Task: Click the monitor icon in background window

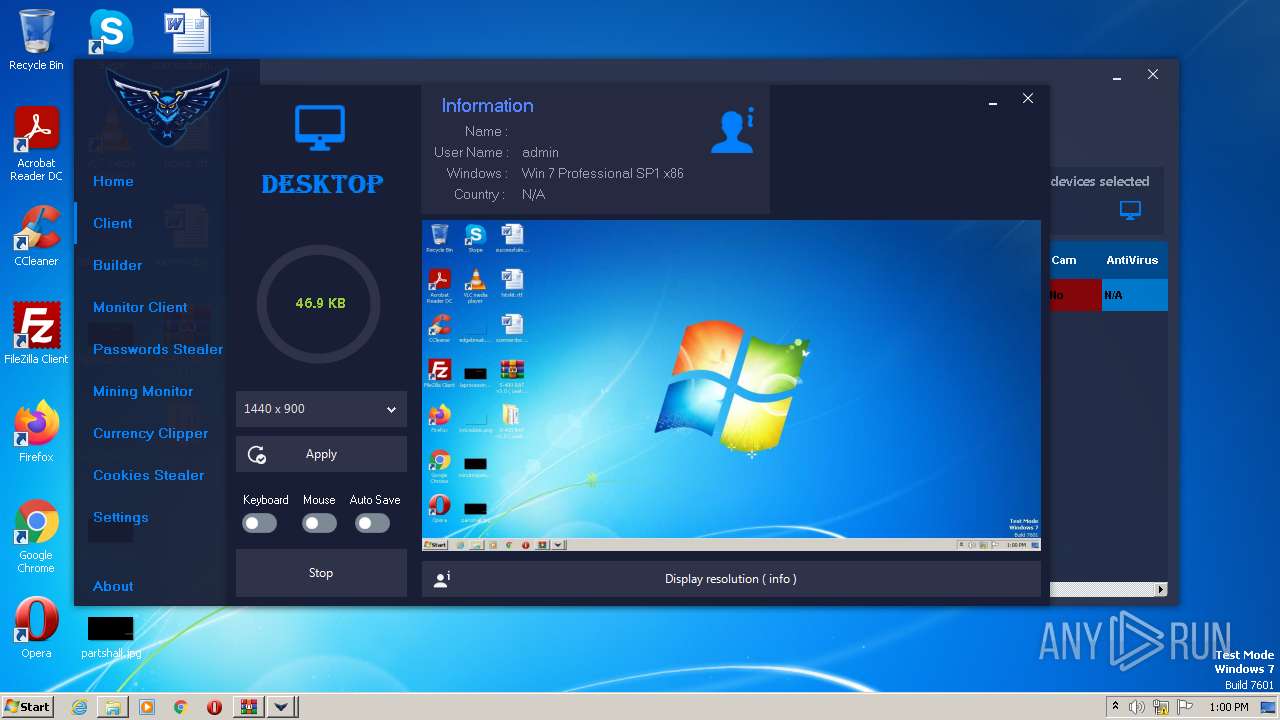Action: (1130, 210)
